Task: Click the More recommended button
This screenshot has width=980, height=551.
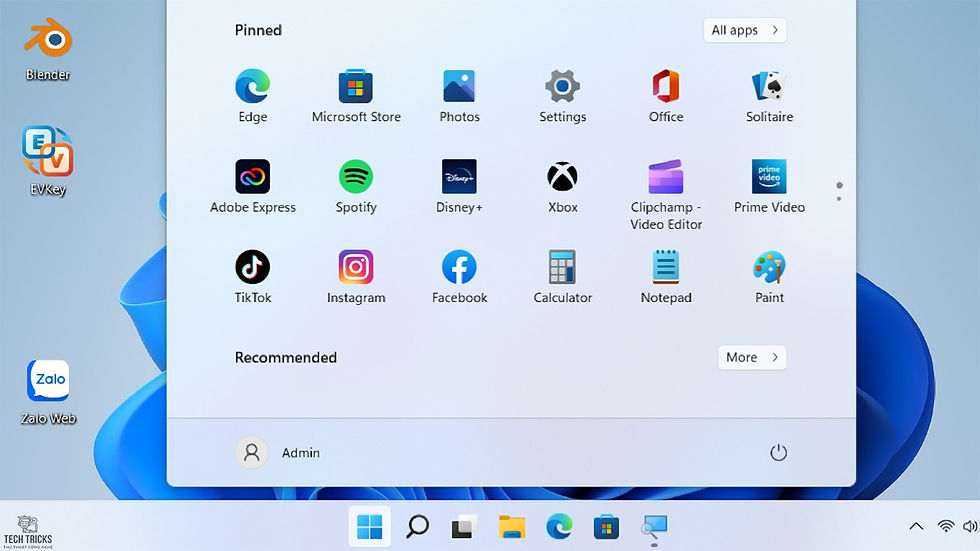Action: click(752, 357)
